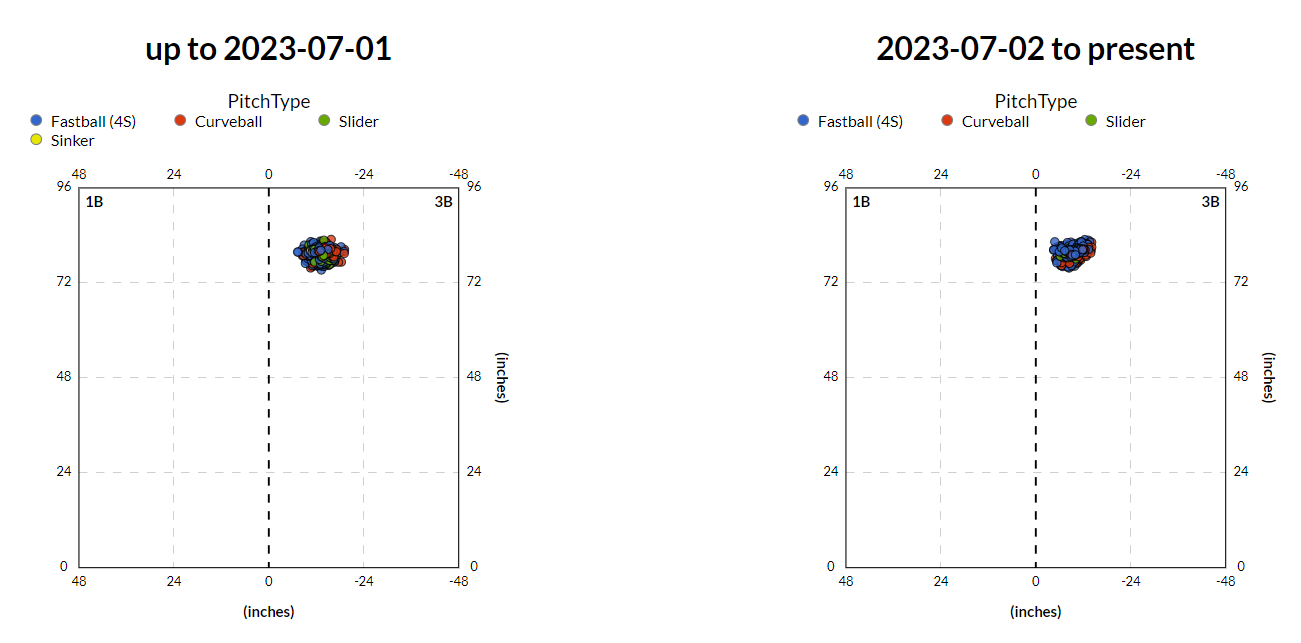Click the pitch release cluster in the right chart

coord(1072,253)
